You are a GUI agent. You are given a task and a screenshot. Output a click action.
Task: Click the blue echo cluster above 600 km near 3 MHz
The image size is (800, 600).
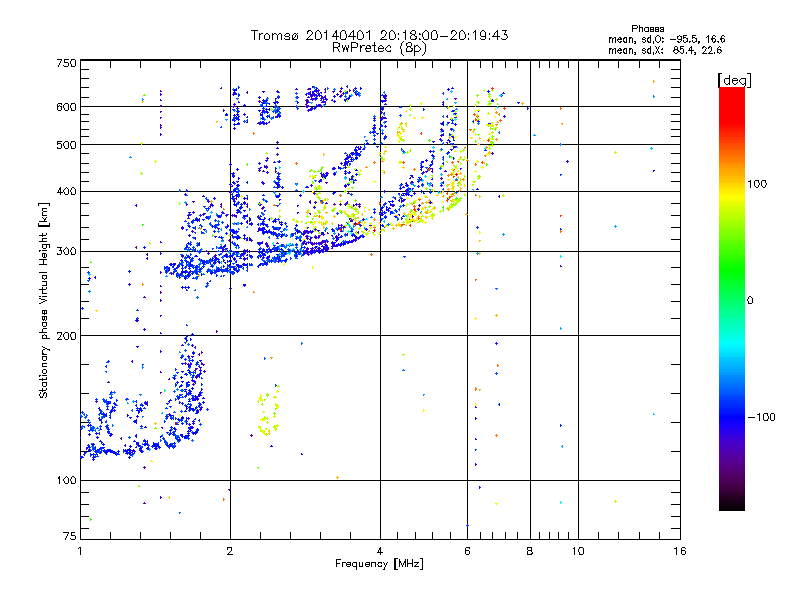coord(316,98)
